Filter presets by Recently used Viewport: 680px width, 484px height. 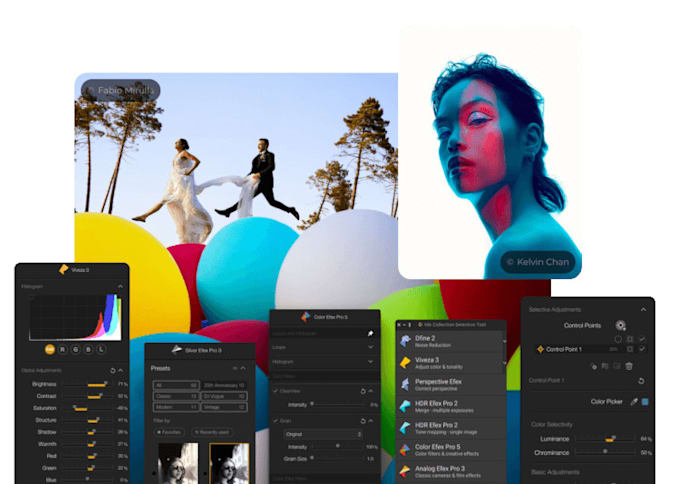pos(212,432)
